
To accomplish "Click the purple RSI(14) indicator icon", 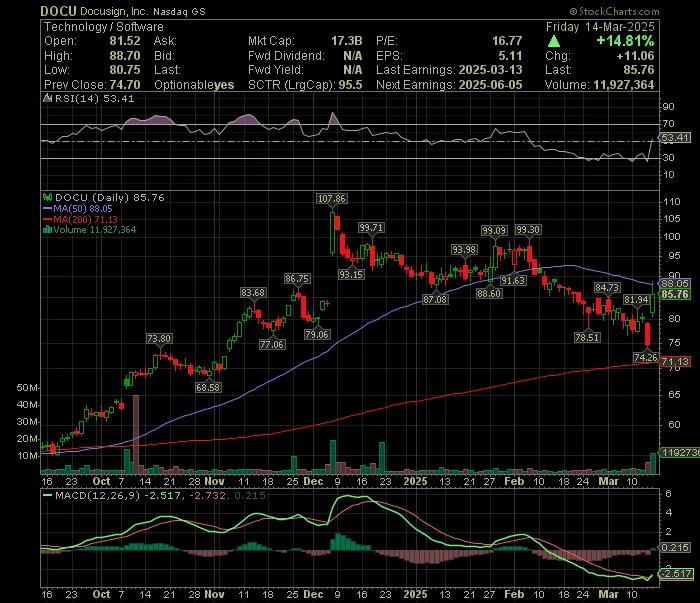I will [47, 98].
